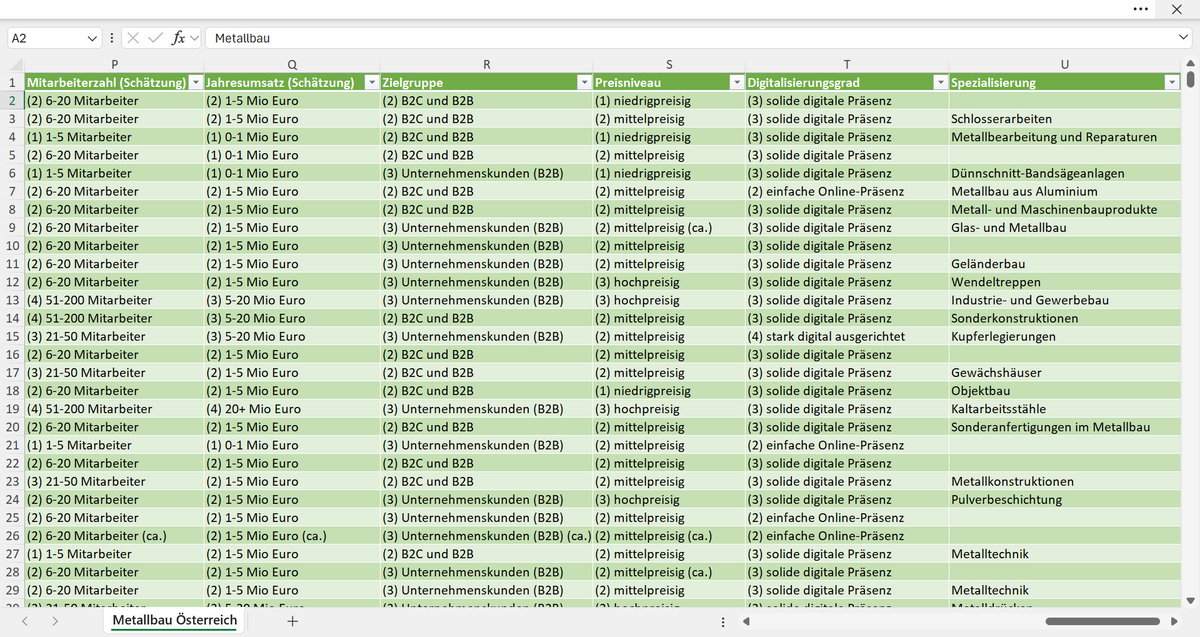
Task: Click the cancel X icon in formula bar
Action: pyautogui.click(x=133, y=38)
